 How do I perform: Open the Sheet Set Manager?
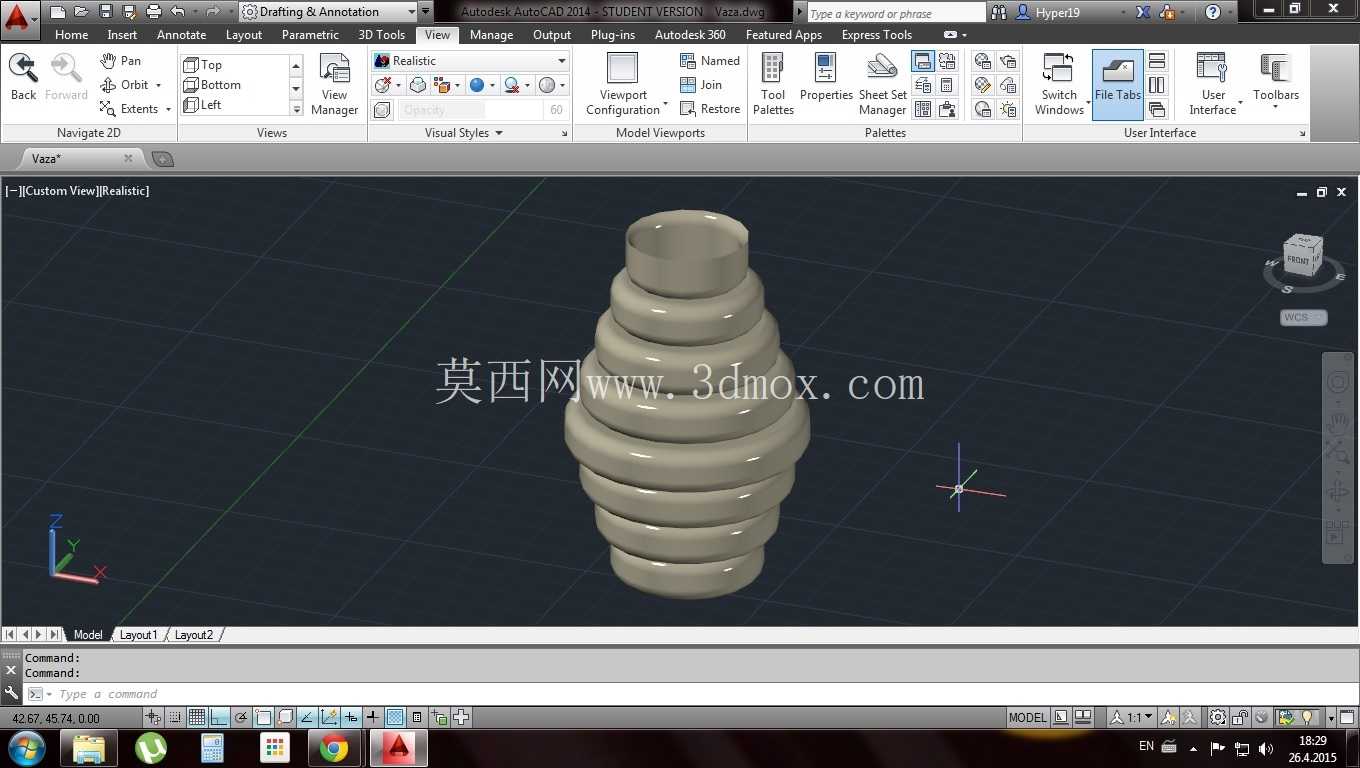tap(882, 85)
